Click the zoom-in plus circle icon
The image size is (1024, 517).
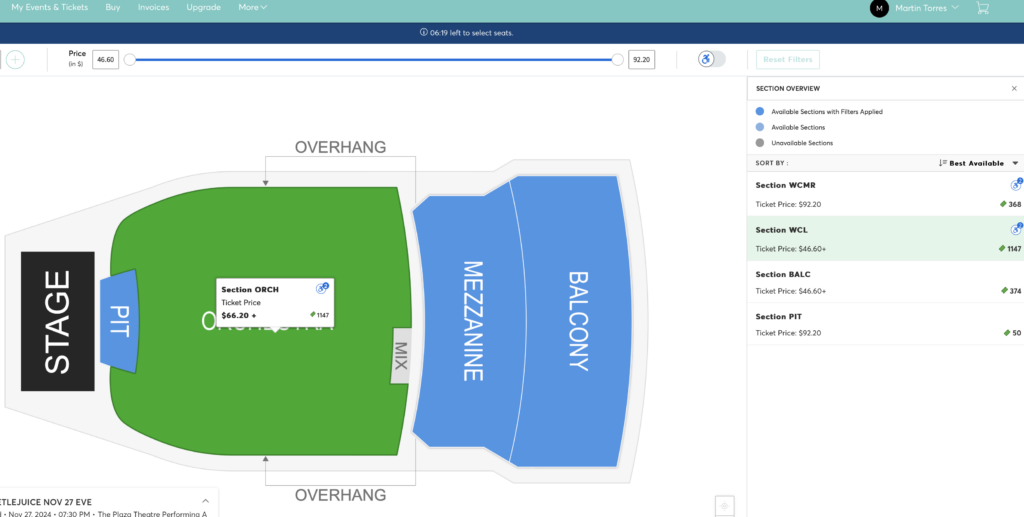click(x=15, y=59)
